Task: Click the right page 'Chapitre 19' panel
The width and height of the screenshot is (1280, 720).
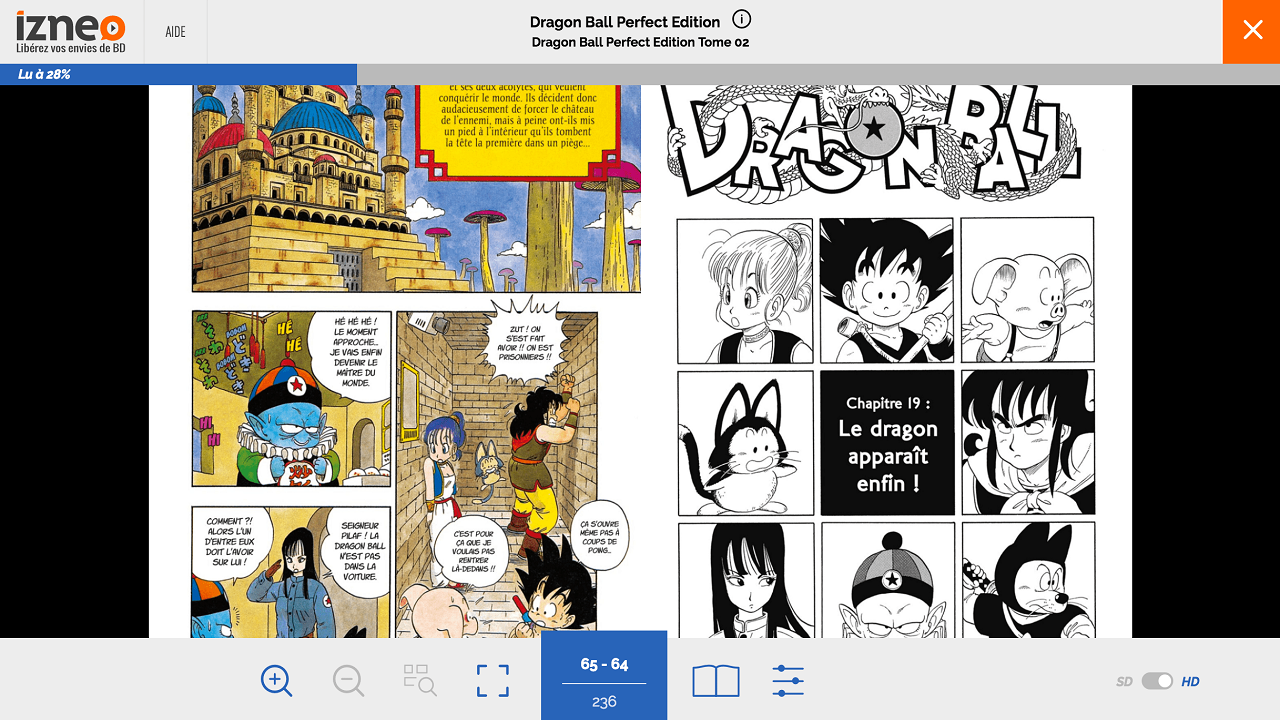Action: coord(888,443)
